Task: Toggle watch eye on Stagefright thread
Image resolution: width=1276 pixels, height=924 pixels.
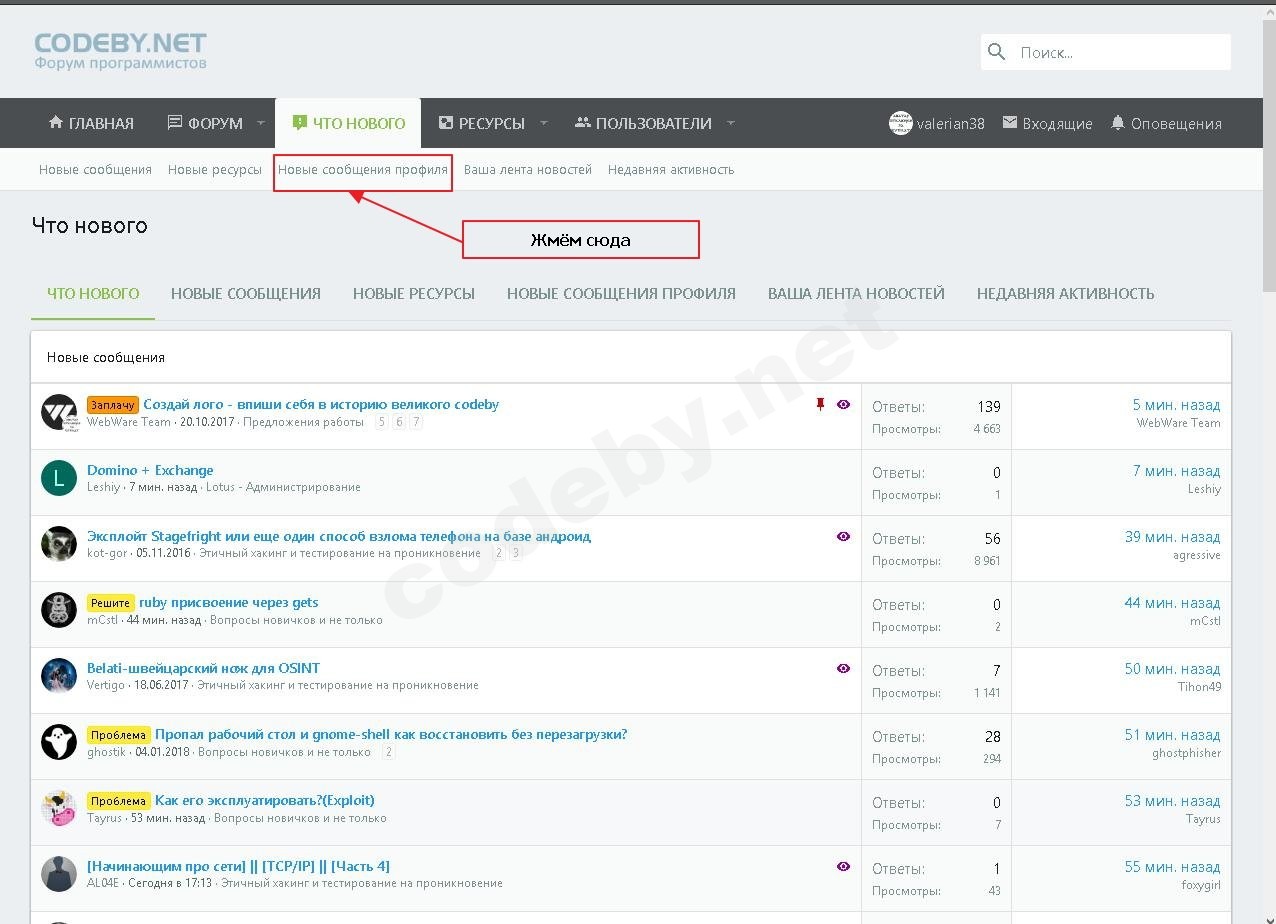Action: click(843, 537)
